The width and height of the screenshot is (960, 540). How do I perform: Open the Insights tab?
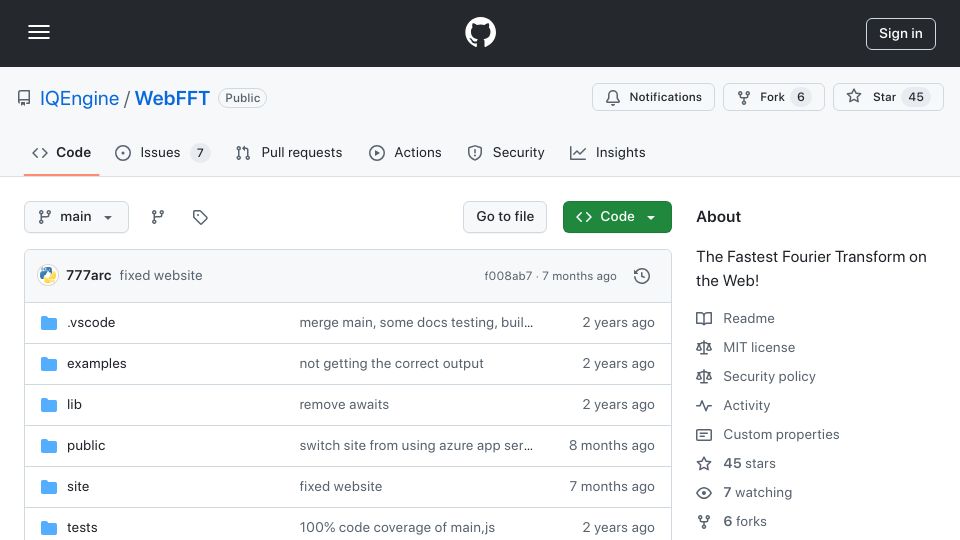click(x=607, y=152)
